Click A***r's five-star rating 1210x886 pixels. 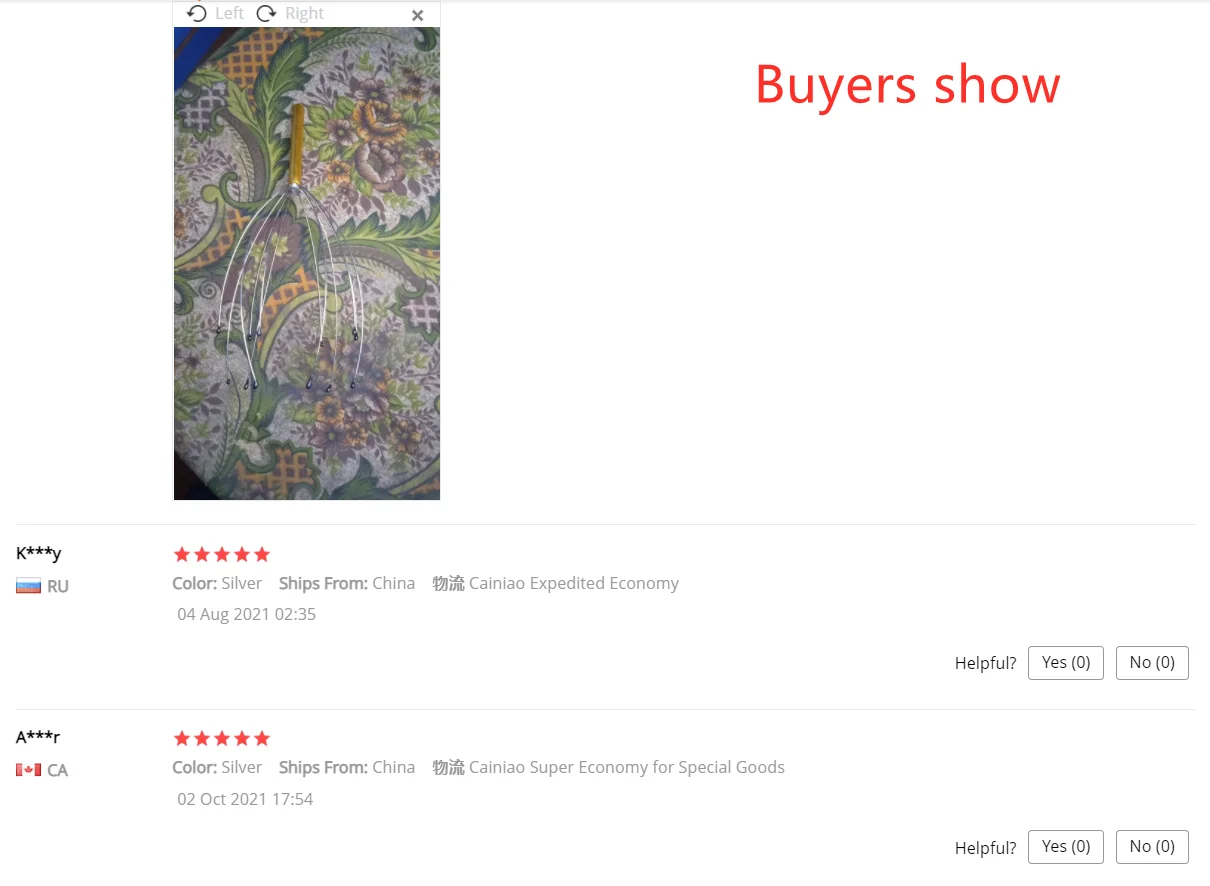pyautogui.click(x=222, y=738)
